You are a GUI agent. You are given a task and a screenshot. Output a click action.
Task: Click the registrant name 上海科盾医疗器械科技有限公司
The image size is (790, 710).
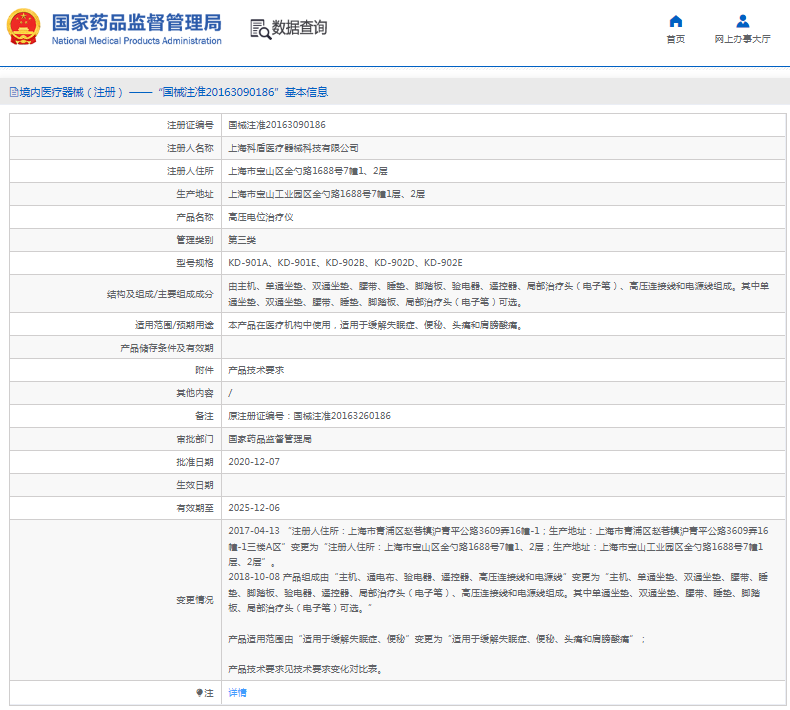click(293, 148)
